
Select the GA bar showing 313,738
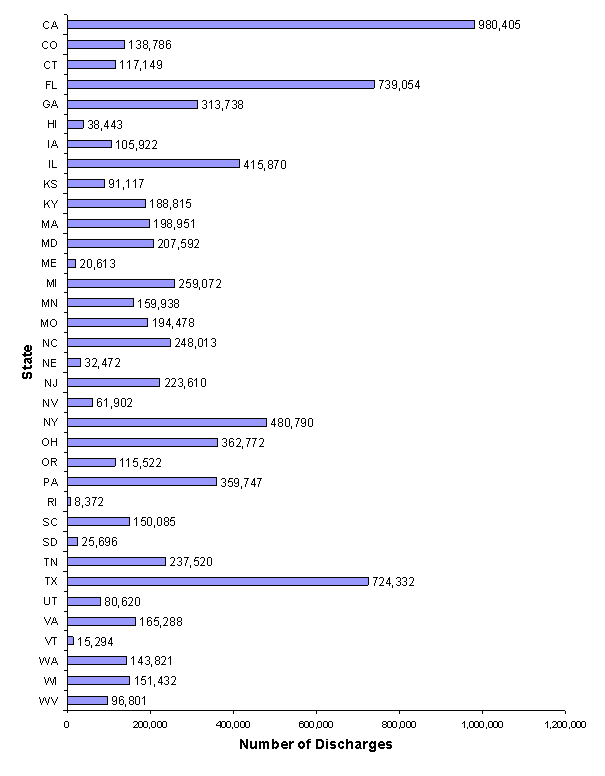(132, 104)
